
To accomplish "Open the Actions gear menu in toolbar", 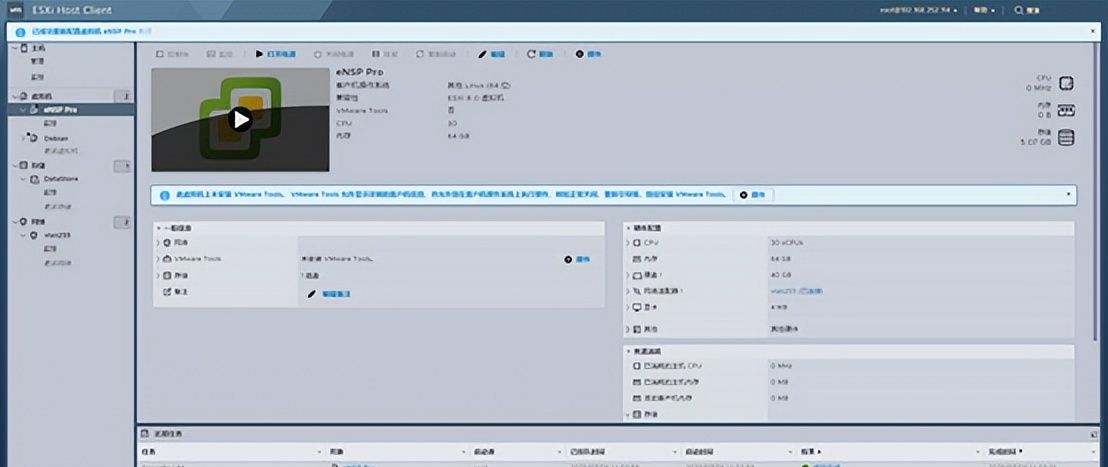I will [x=588, y=54].
